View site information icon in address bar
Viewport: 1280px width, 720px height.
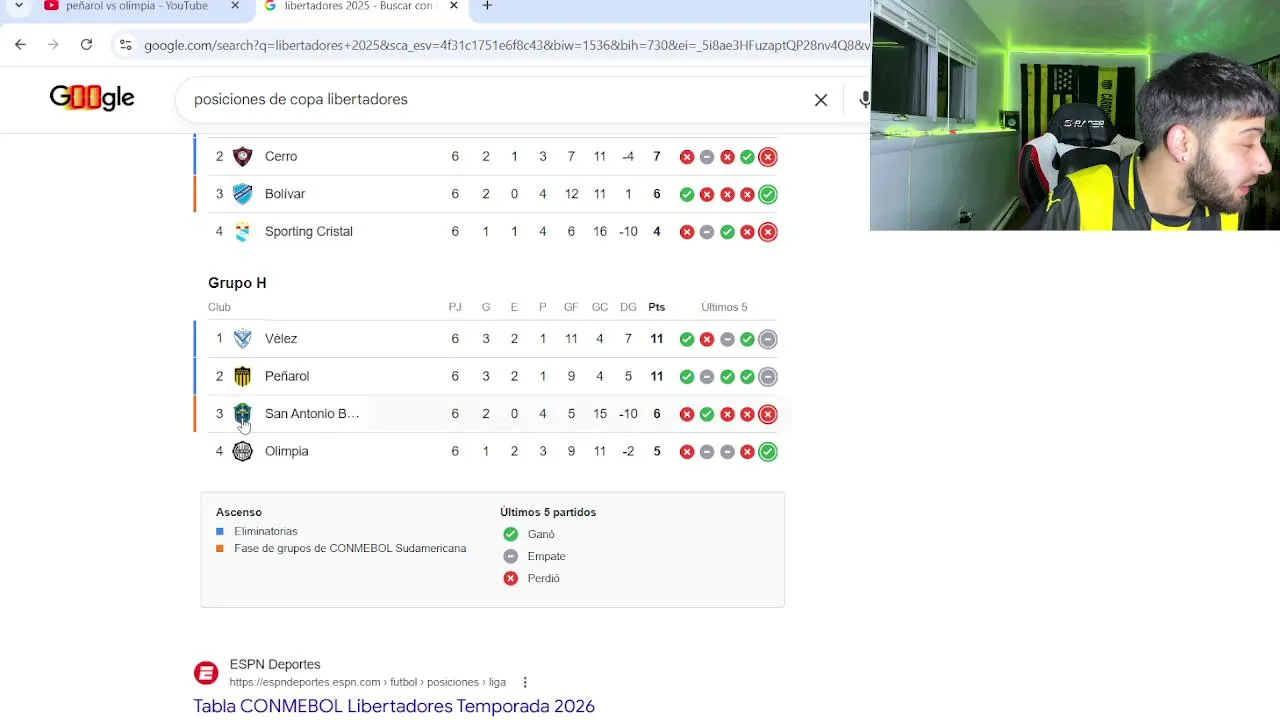(x=125, y=45)
